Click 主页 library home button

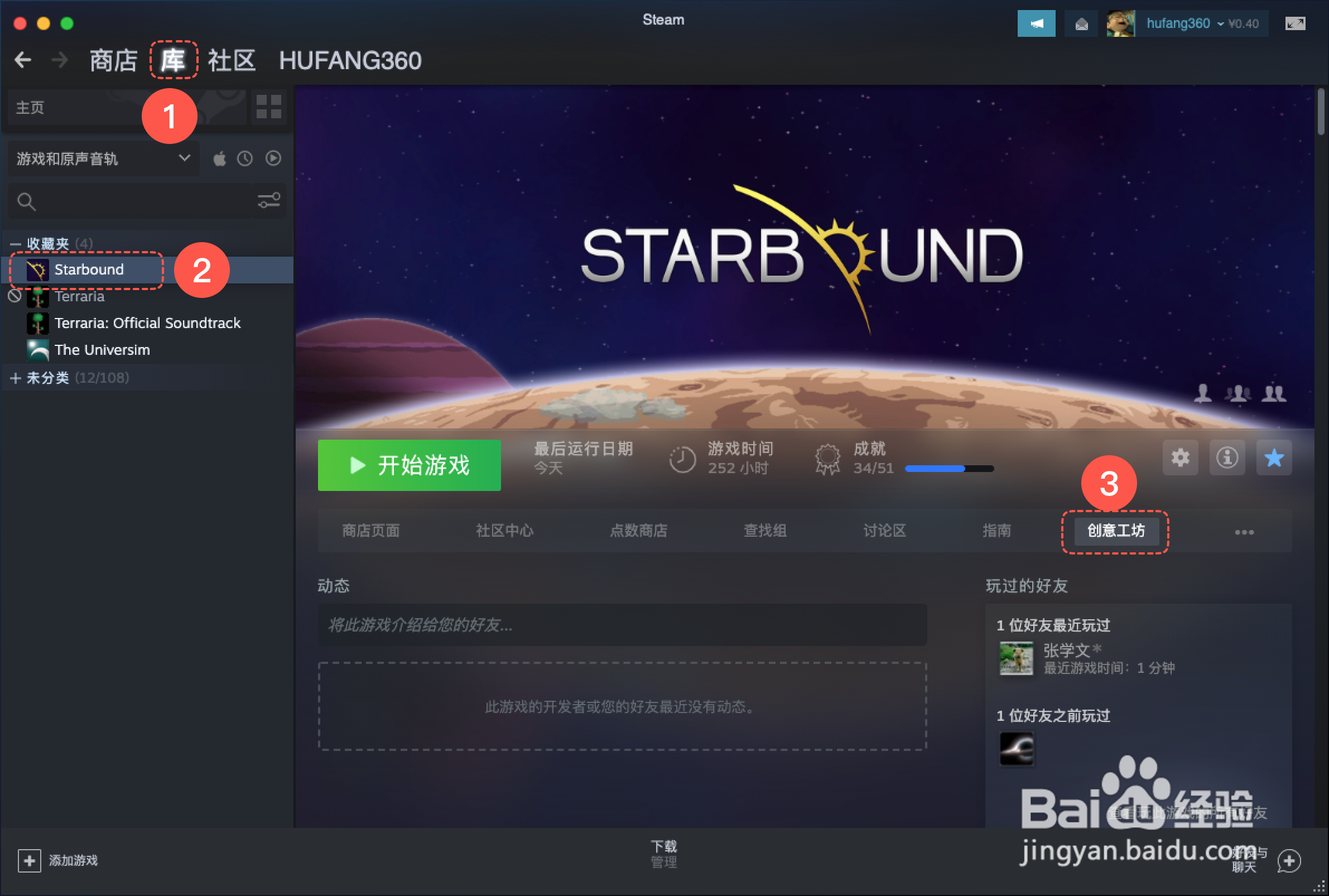point(127,107)
